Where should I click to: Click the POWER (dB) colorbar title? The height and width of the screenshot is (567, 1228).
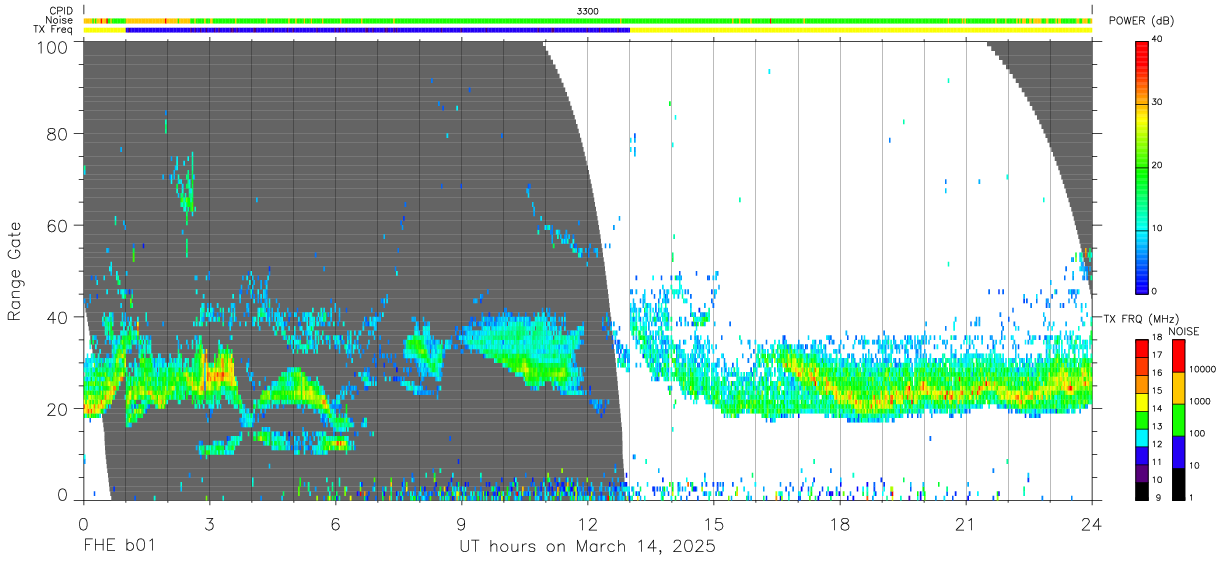tap(1141, 21)
